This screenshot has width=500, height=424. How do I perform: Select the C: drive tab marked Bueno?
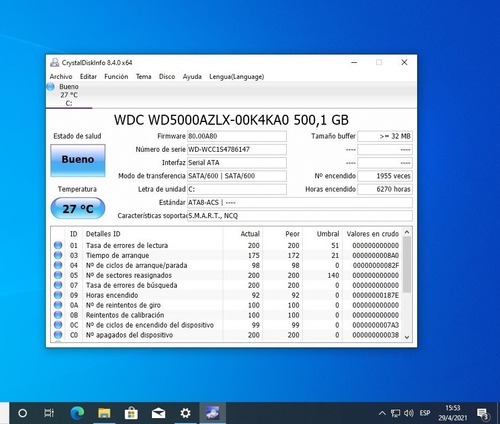pos(68,95)
